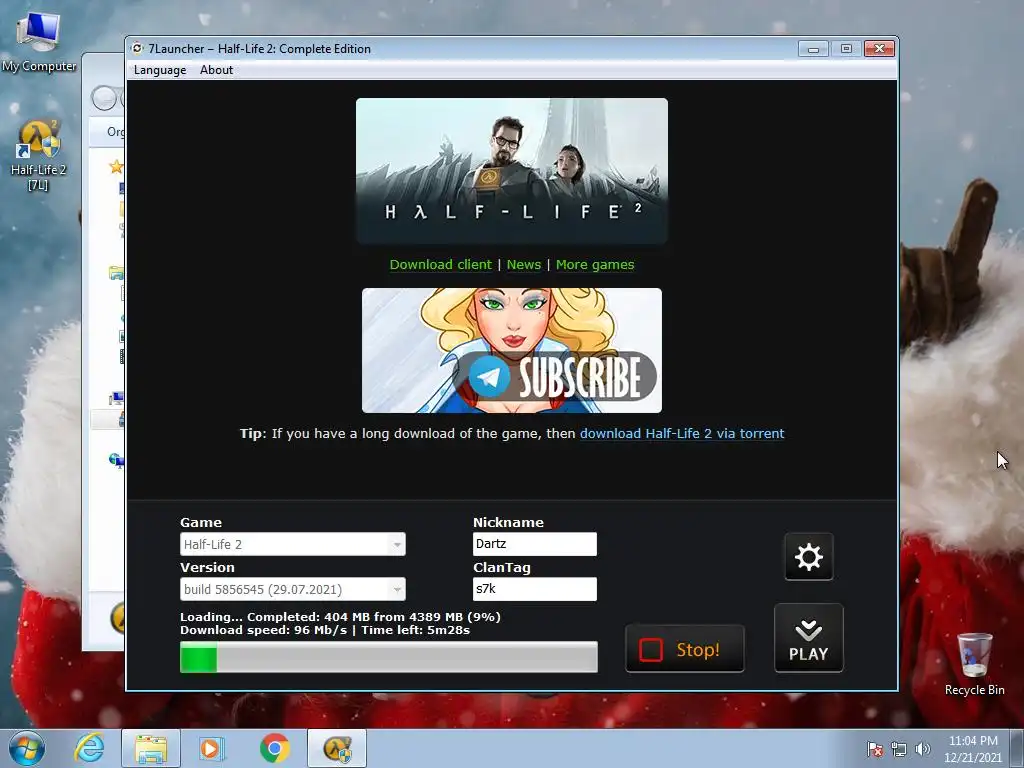Image resolution: width=1024 pixels, height=768 pixels.
Task: Expand the Version dropdown build 5856545
Action: [x=293, y=589]
